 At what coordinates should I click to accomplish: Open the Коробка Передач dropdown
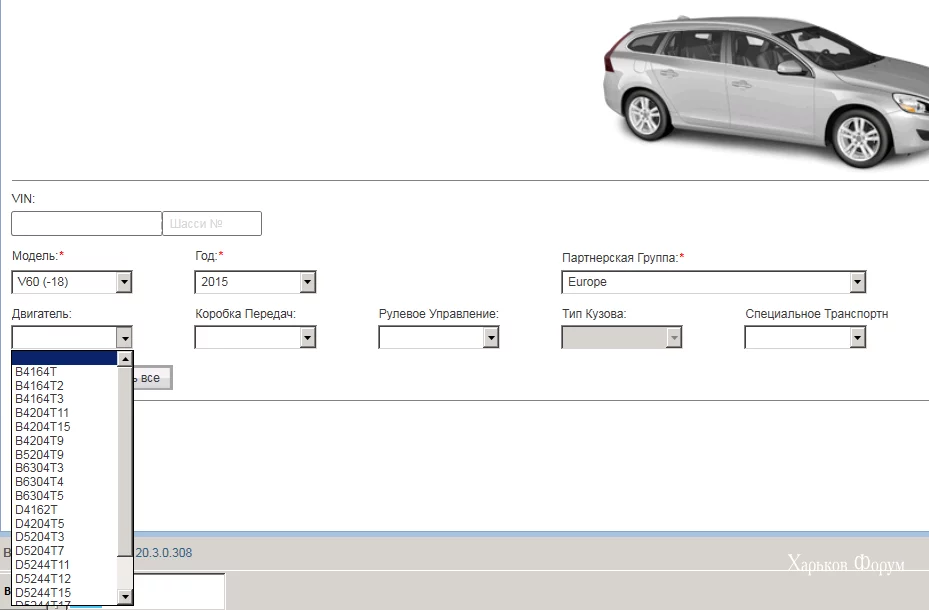[x=255, y=338]
